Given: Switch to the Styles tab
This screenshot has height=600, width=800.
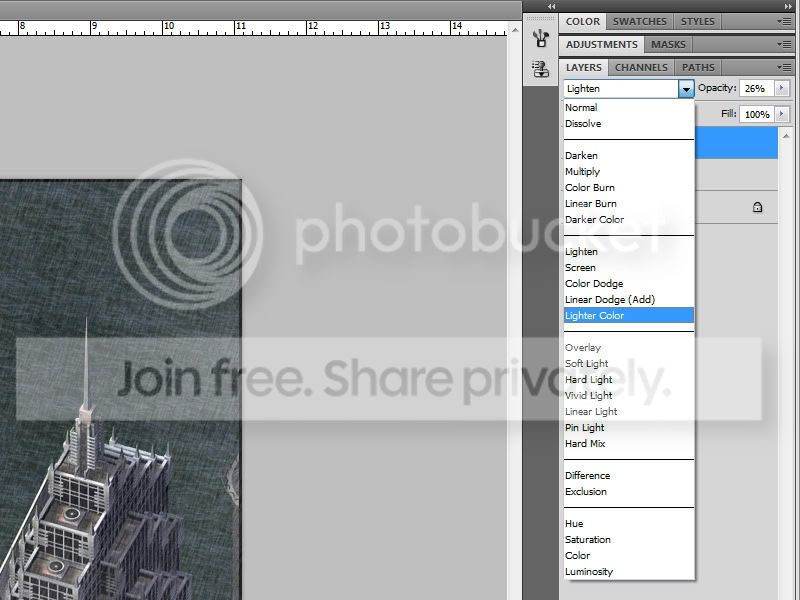Looking at the screenshot, I should [x=697, y=21].
